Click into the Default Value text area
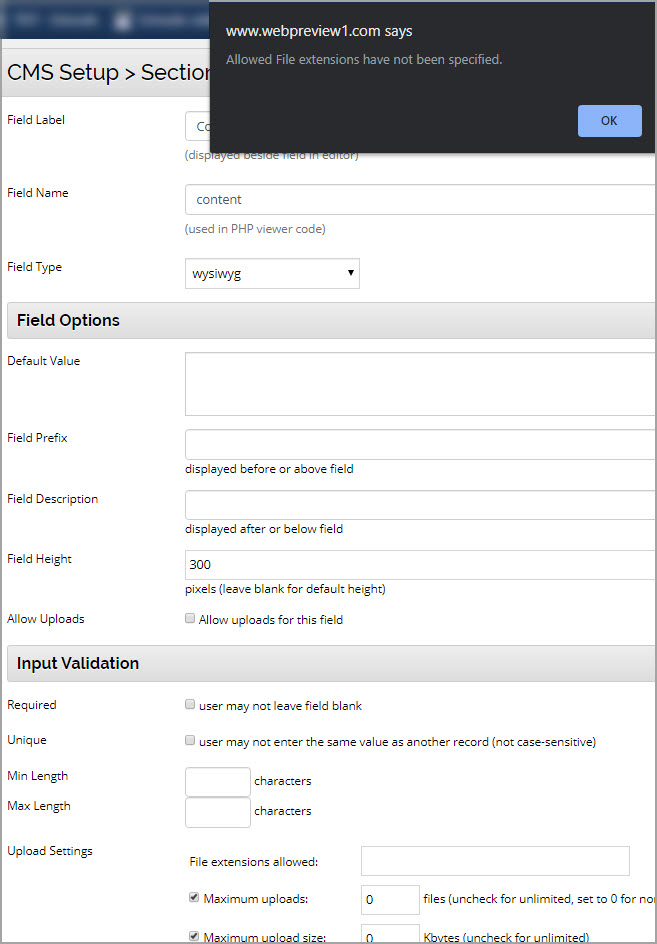Viewport: 657px width, 944px height. pos(420,383)
